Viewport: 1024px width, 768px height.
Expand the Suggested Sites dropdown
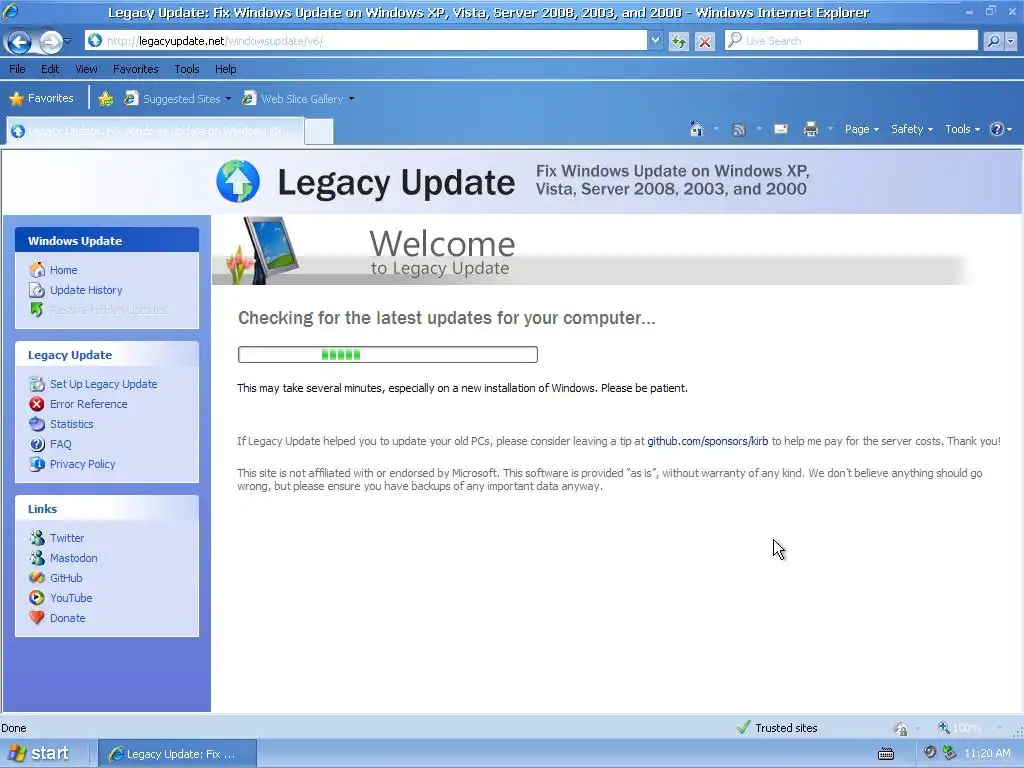pyautogui.click(x=228, y=99)
